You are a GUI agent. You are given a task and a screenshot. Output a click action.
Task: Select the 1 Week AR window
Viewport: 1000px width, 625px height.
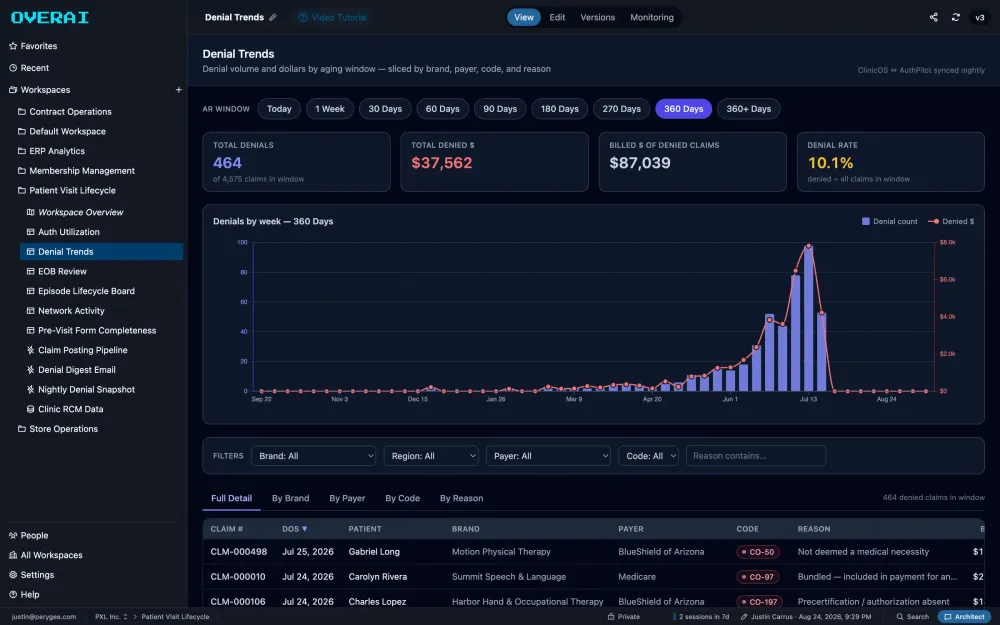pyautogui.click(x=330, y=109)
